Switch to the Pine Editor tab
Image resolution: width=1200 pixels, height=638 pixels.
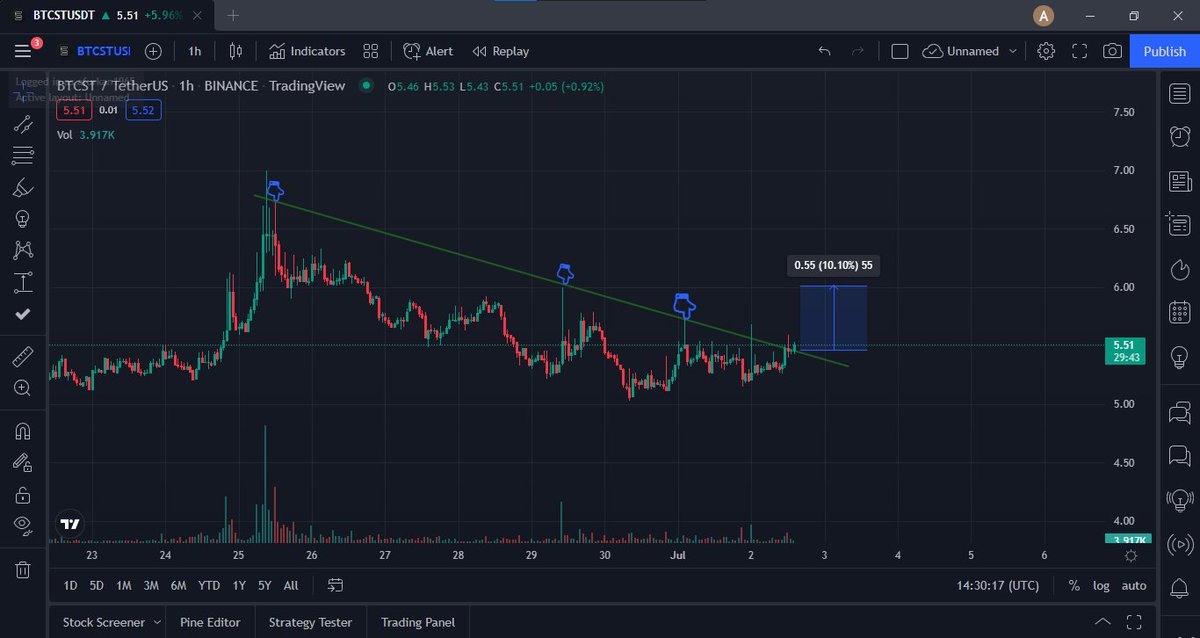click(210, 622)
